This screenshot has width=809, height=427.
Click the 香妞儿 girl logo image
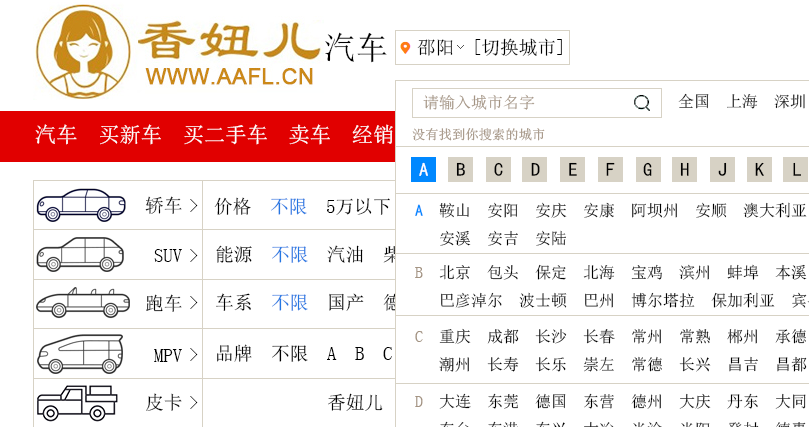[x=83, y=52]
